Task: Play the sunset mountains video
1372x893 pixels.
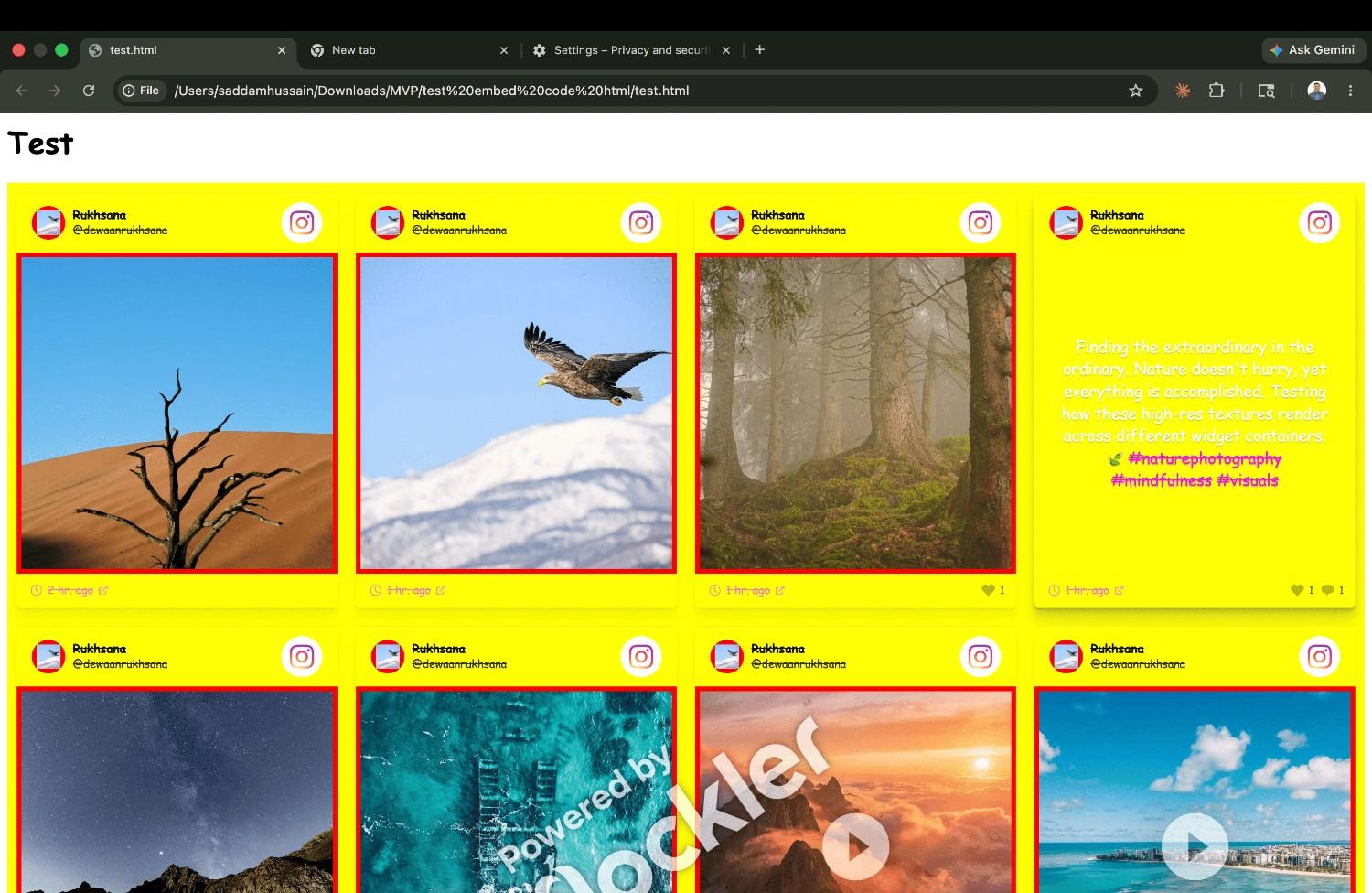Action: [x=856, y=846]
